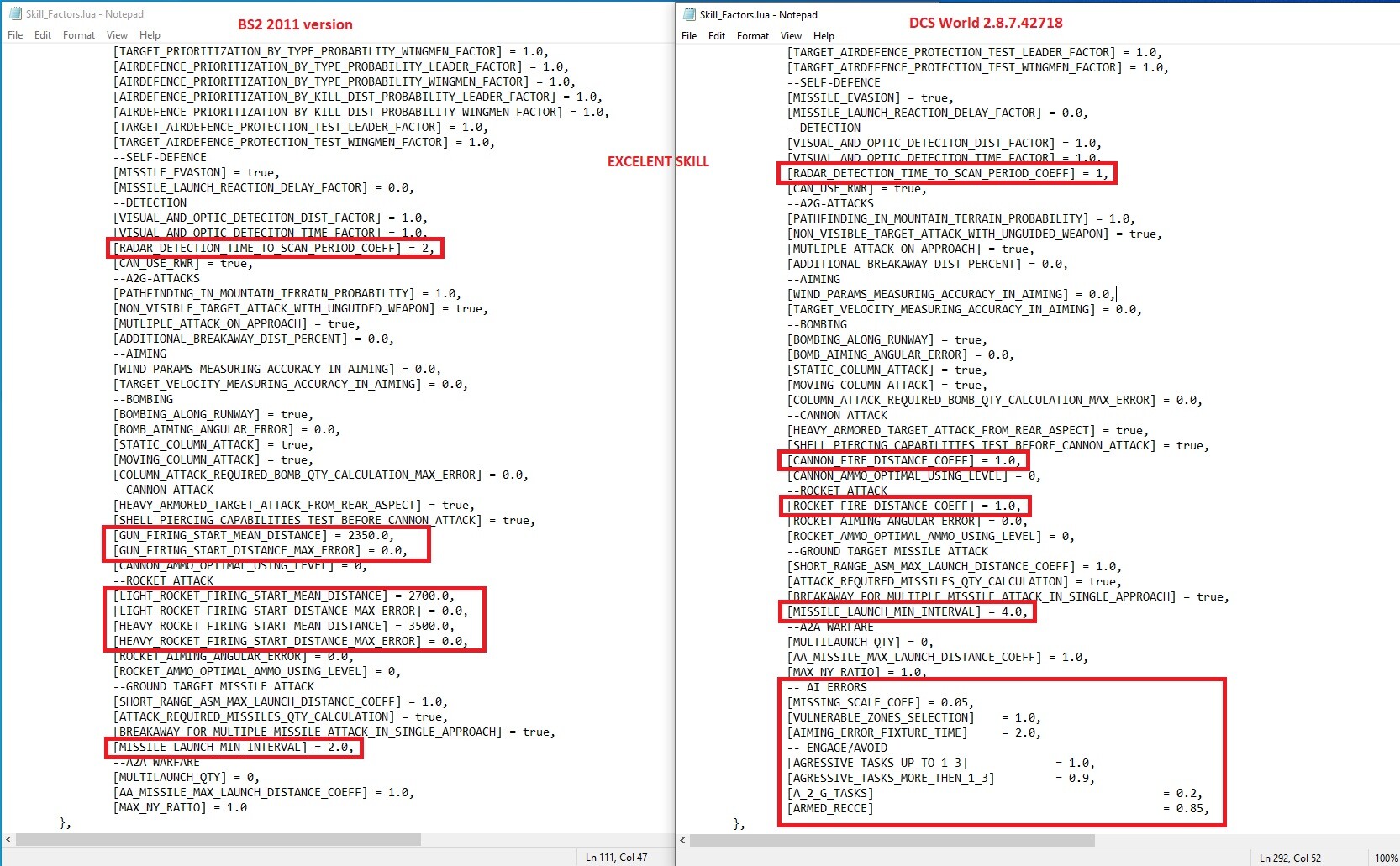The image size is (1400, 866).
Task: Click right window horizontal scrollbar thumb
Action: click(892, 840)
